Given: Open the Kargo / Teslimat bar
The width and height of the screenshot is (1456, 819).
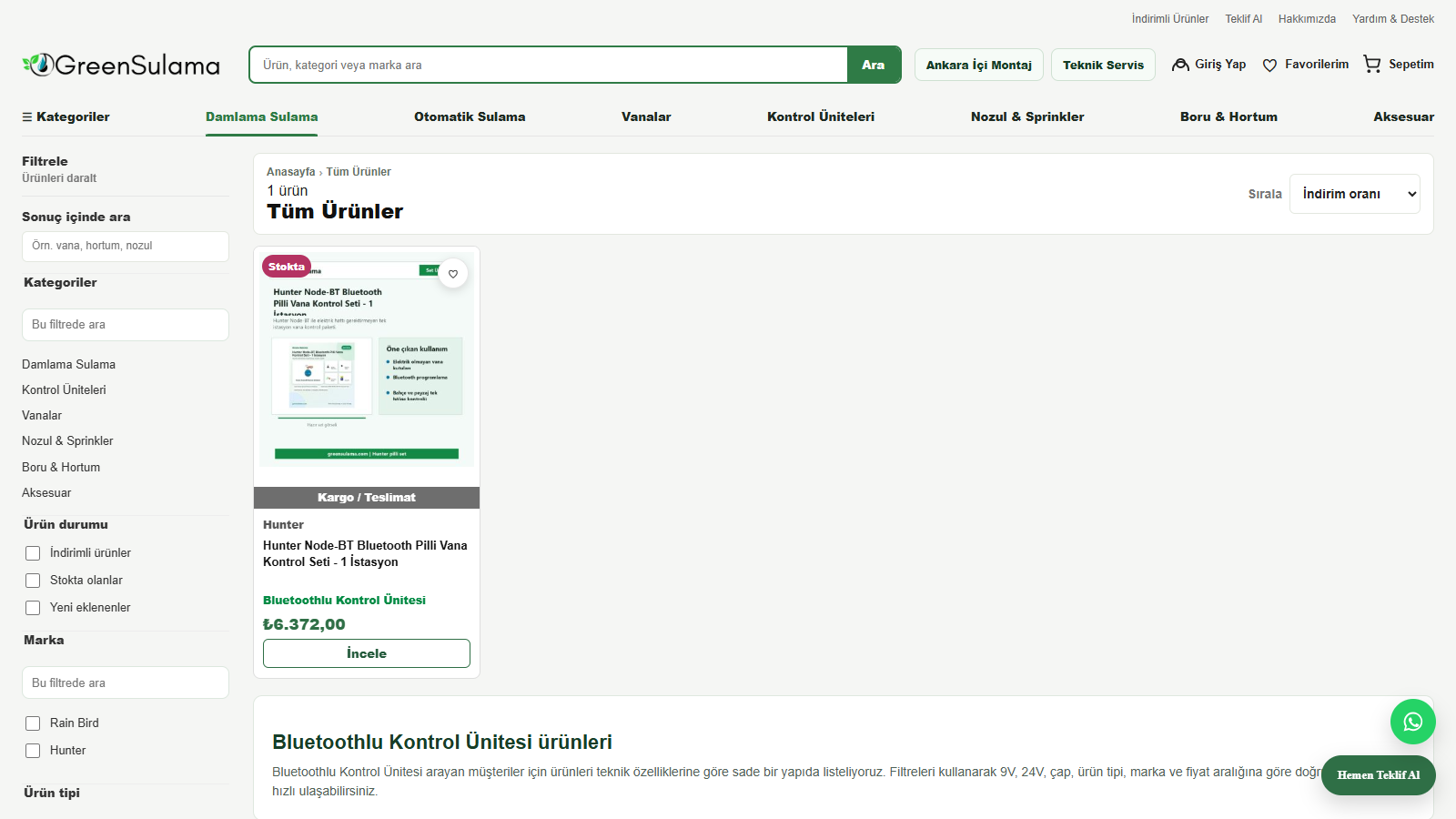Looking at the screenshot, I should (367, 498).
